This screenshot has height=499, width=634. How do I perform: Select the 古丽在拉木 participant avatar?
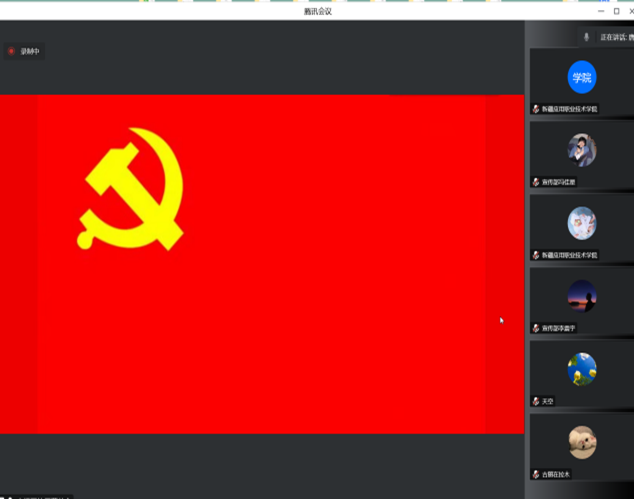tap(582, 442)
